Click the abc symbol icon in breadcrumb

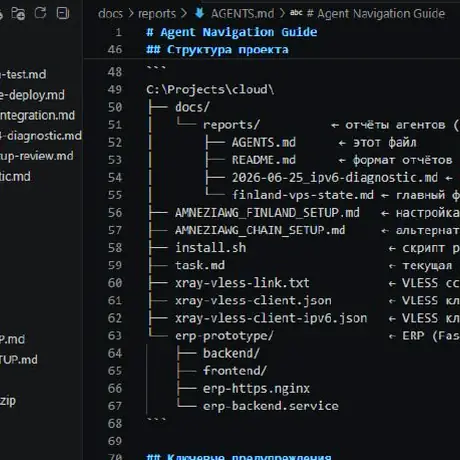[x=296, y=13]
